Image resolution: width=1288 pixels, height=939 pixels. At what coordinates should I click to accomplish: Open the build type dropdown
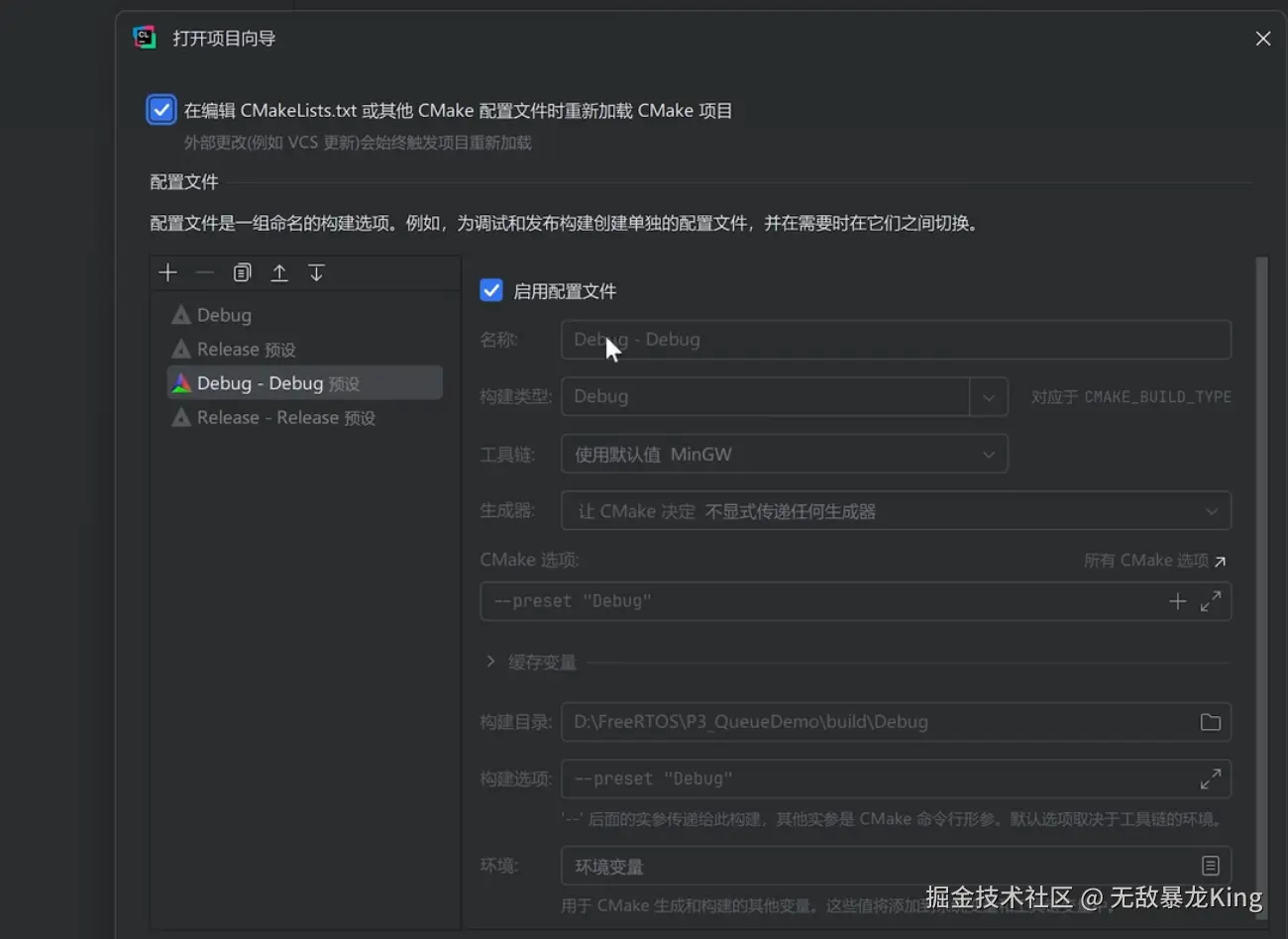tap(988, 396)
